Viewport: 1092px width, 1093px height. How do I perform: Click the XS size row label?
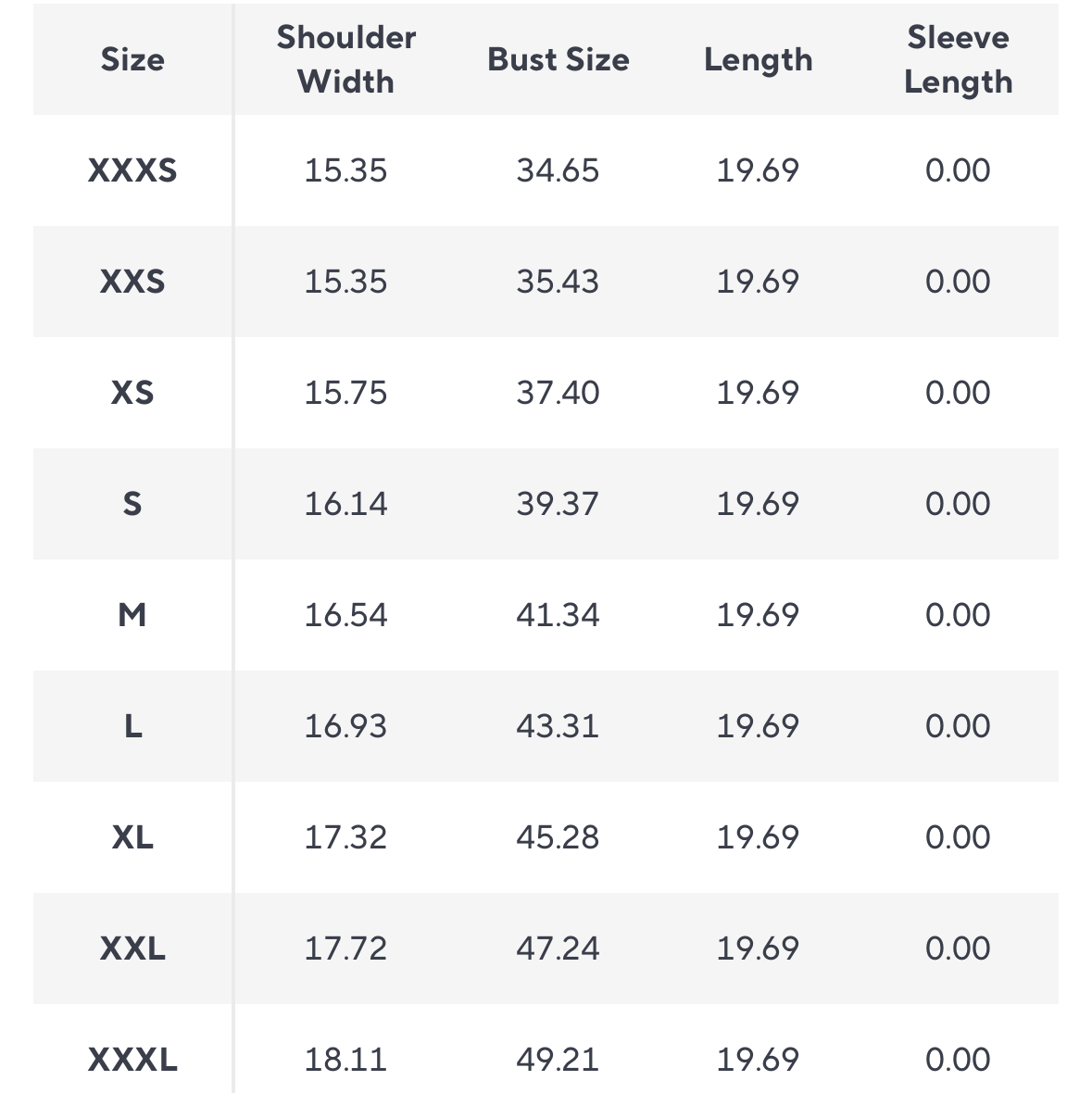click(x=132, y=393)
